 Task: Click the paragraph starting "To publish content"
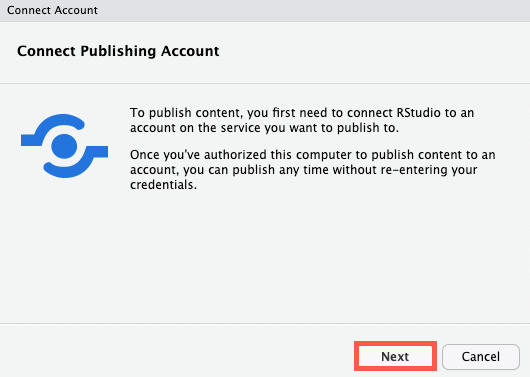click(302, 120)
